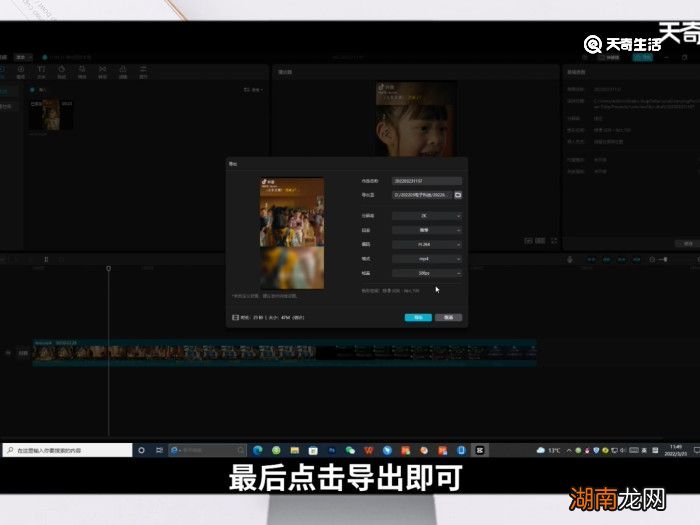Select the Audio tab in top toolbar
The height and width of the screenshot is (525, 700).
point(21,71)
